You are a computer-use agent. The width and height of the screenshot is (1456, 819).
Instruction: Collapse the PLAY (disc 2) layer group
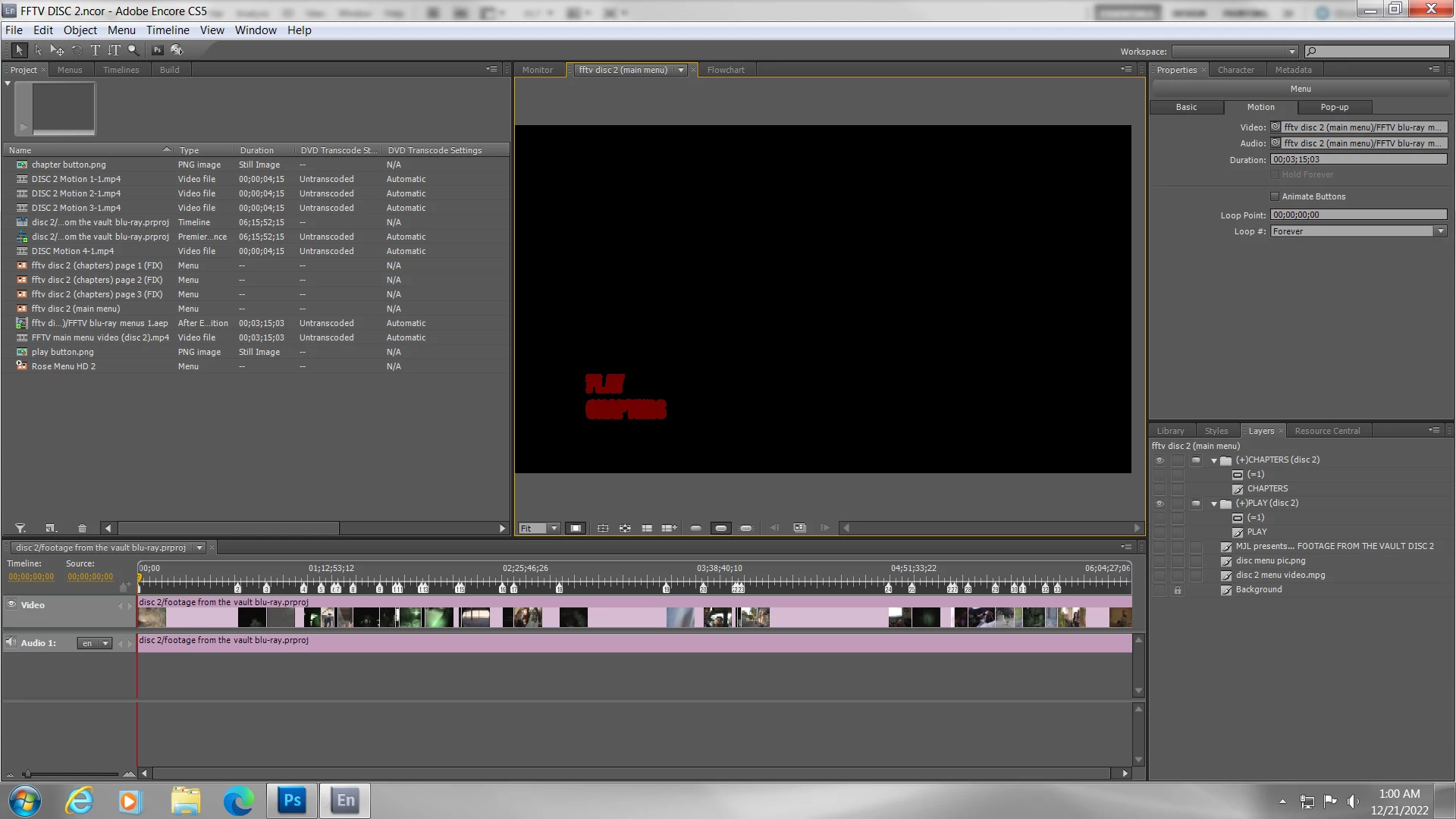pos(1214,504)
